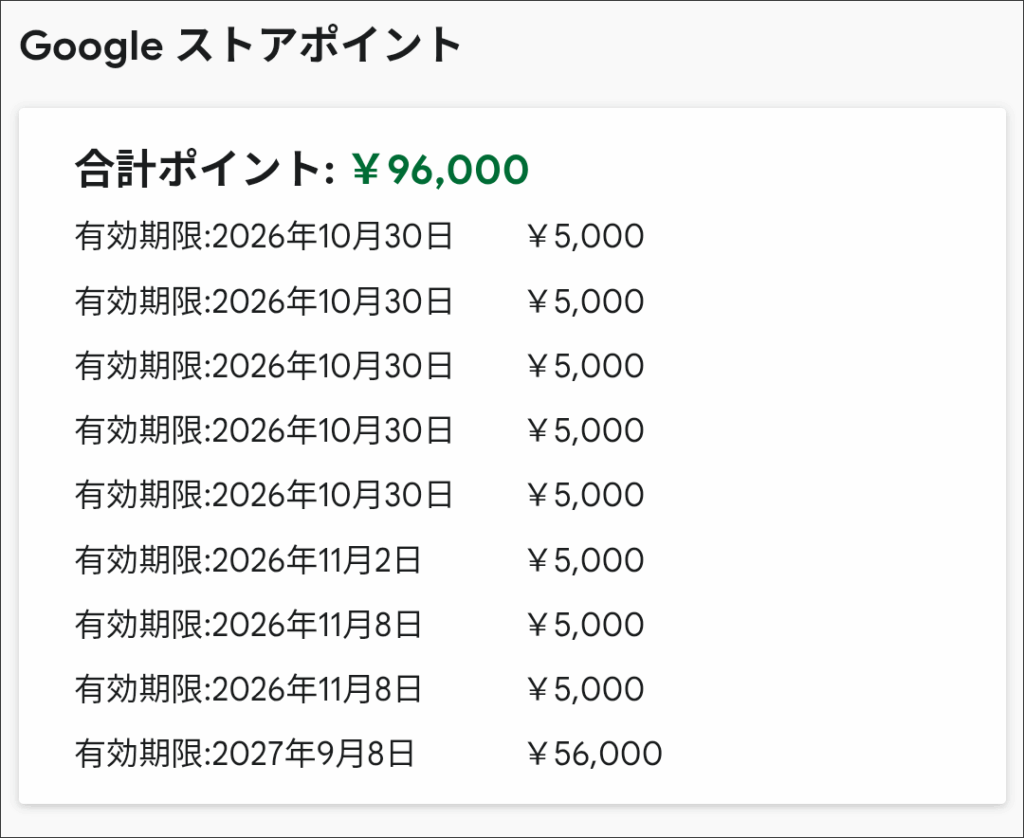Click the second 2026年11月8日 expiry date
Image resolution: width=1024 pixels, height=838 pixels.
[x=248, y=689]
